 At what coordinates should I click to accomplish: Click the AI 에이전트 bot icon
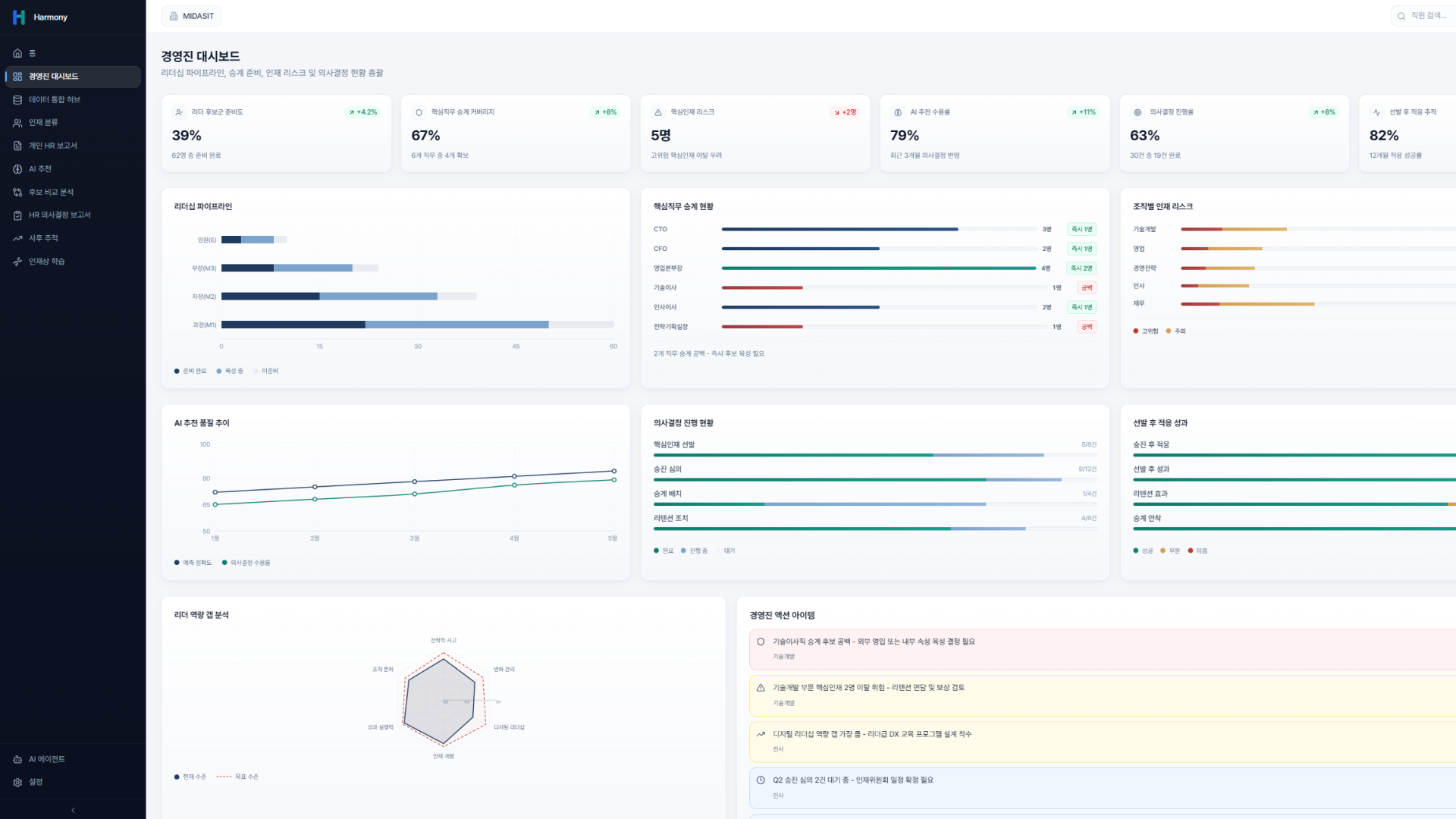[17, 759]
